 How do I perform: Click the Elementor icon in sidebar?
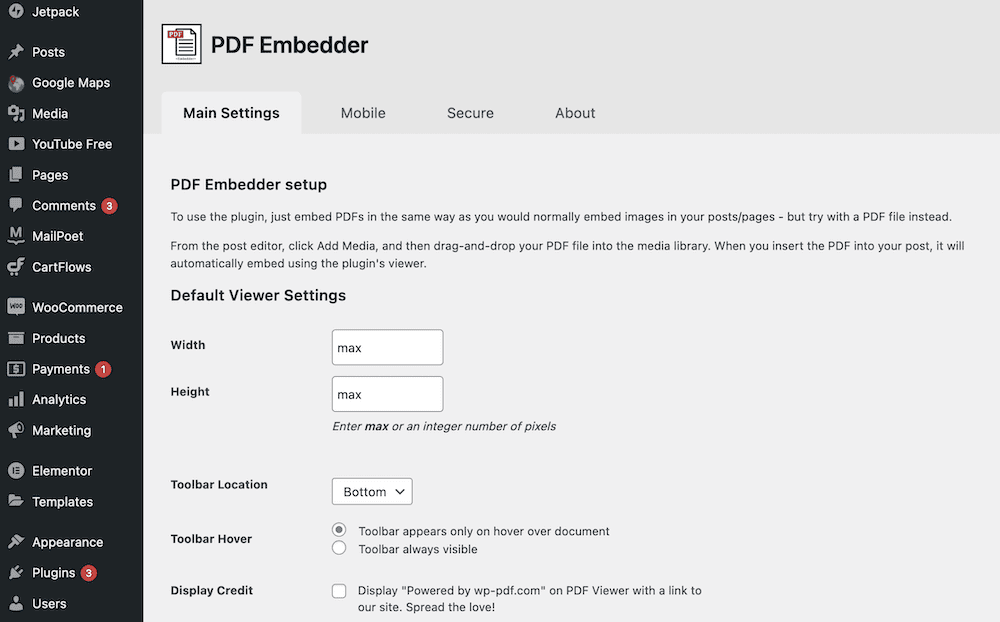point(16,471)
